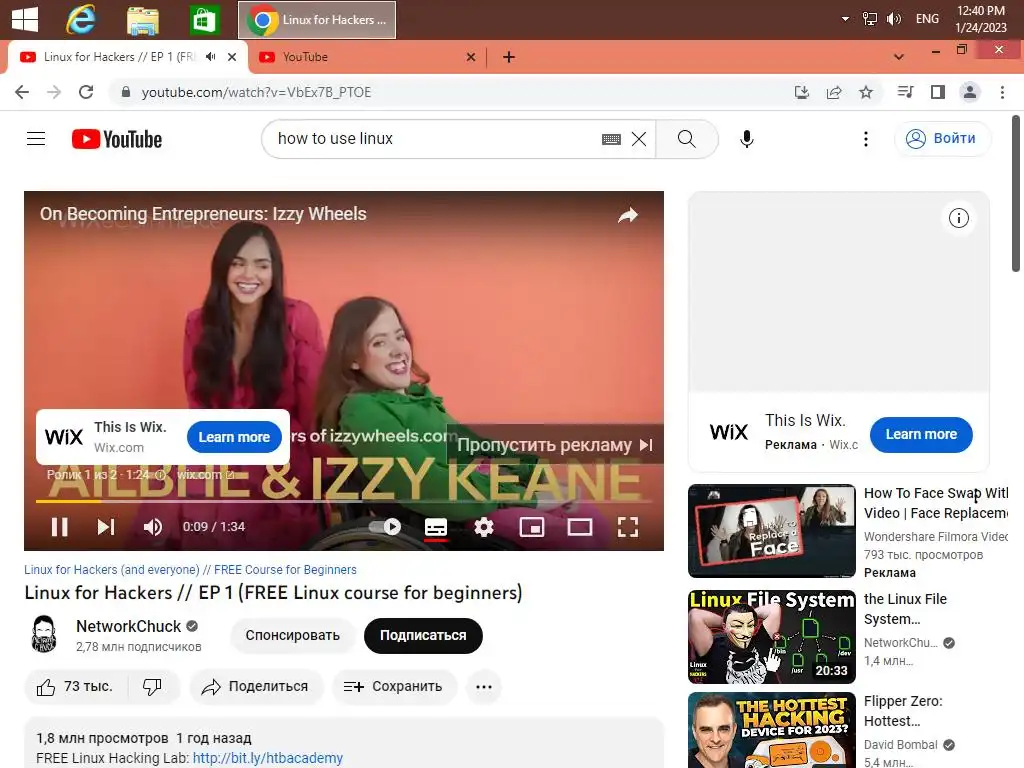1024x768 pixels.
Task: Skip ad with Пропустить рекламу
Action: point(555,445)
